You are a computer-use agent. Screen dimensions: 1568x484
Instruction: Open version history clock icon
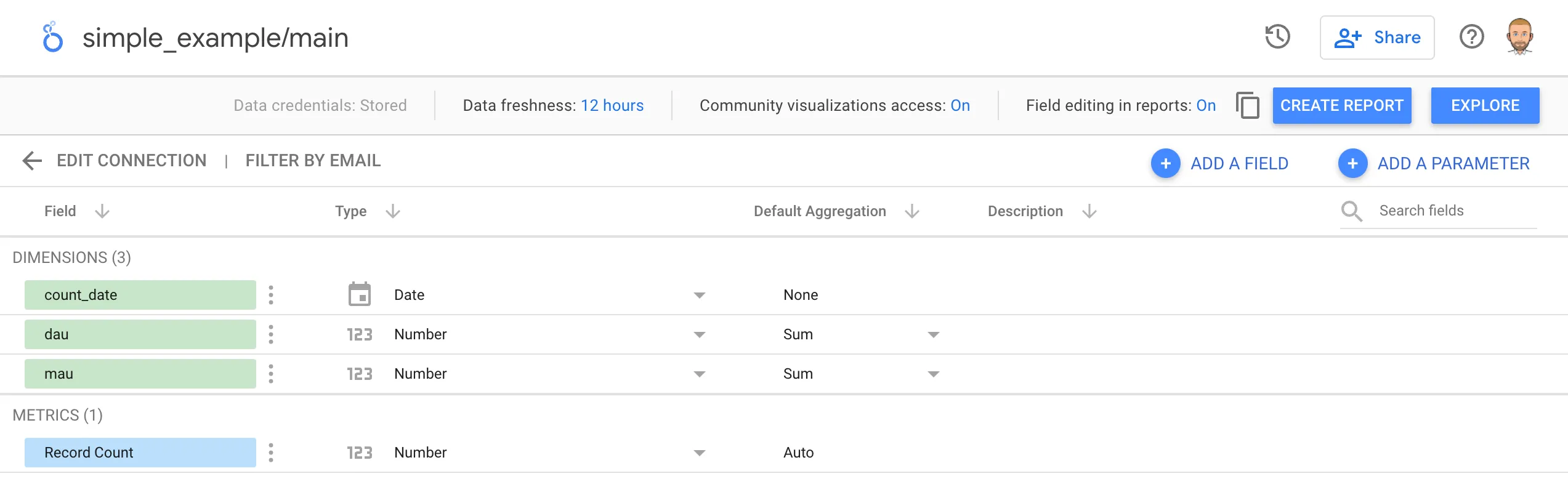tap(1277, 38)
